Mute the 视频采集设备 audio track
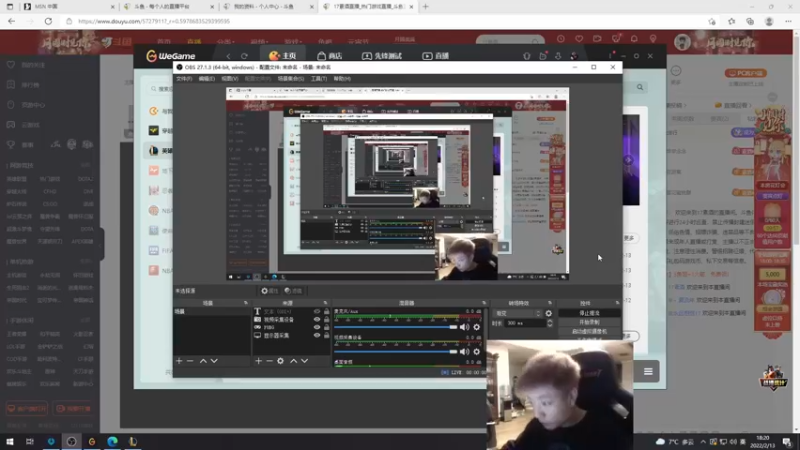Viewport: 800px width, 450px height. [464, 352]
